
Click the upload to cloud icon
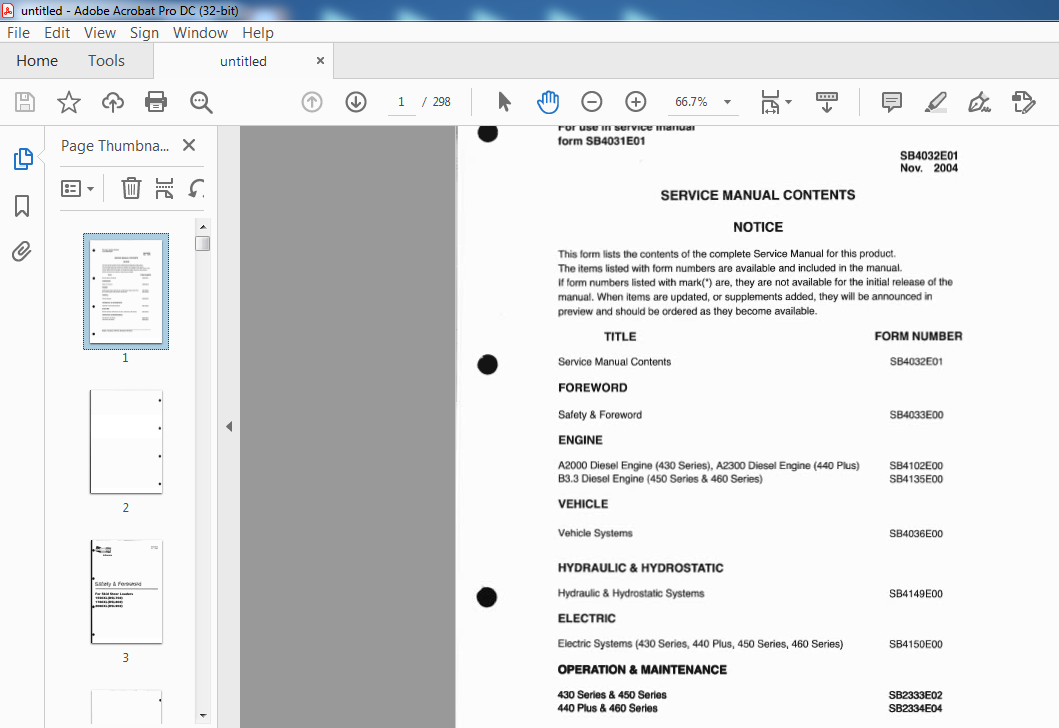click(113, 102)
